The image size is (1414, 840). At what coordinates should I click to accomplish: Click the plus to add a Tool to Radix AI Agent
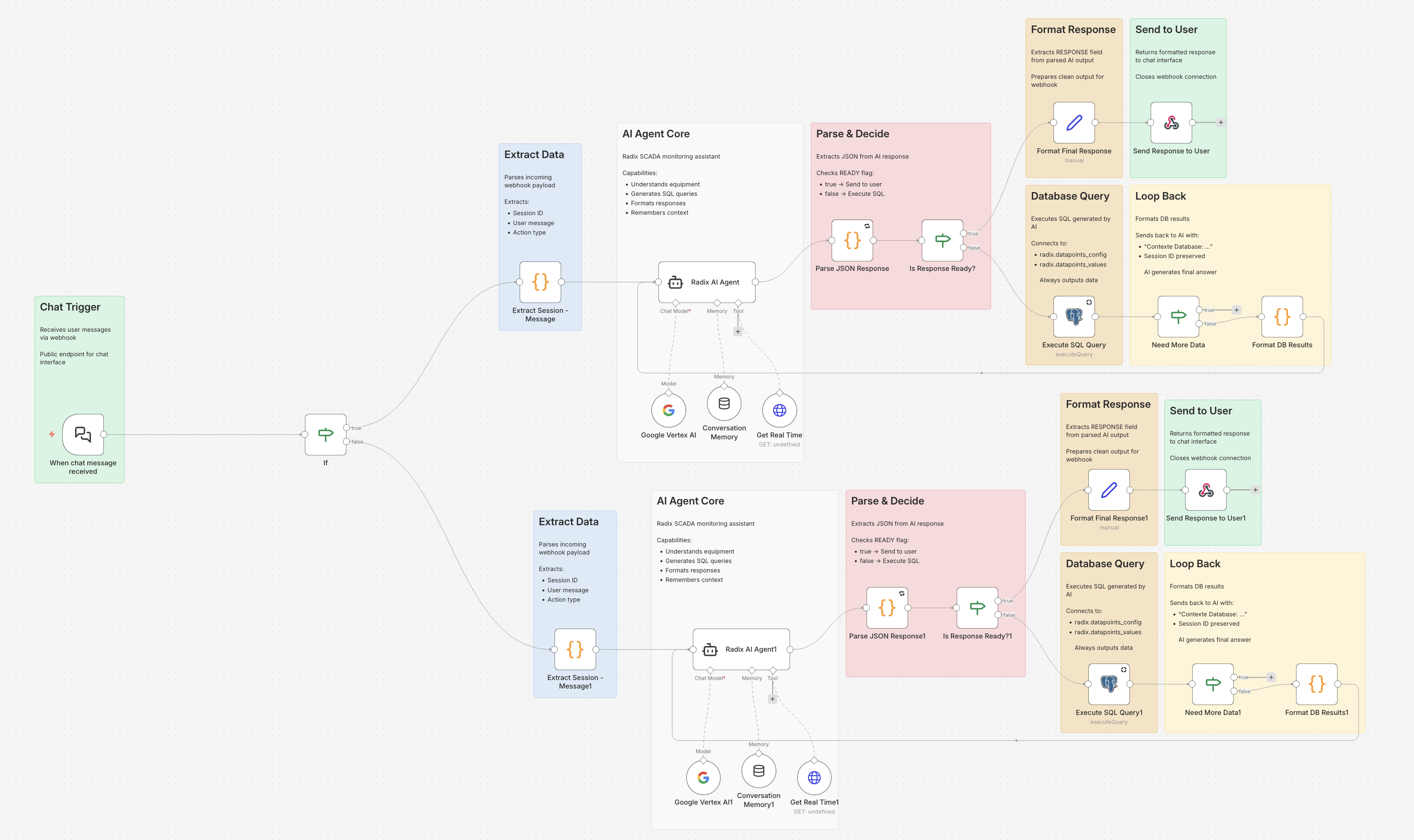[738, 332]
